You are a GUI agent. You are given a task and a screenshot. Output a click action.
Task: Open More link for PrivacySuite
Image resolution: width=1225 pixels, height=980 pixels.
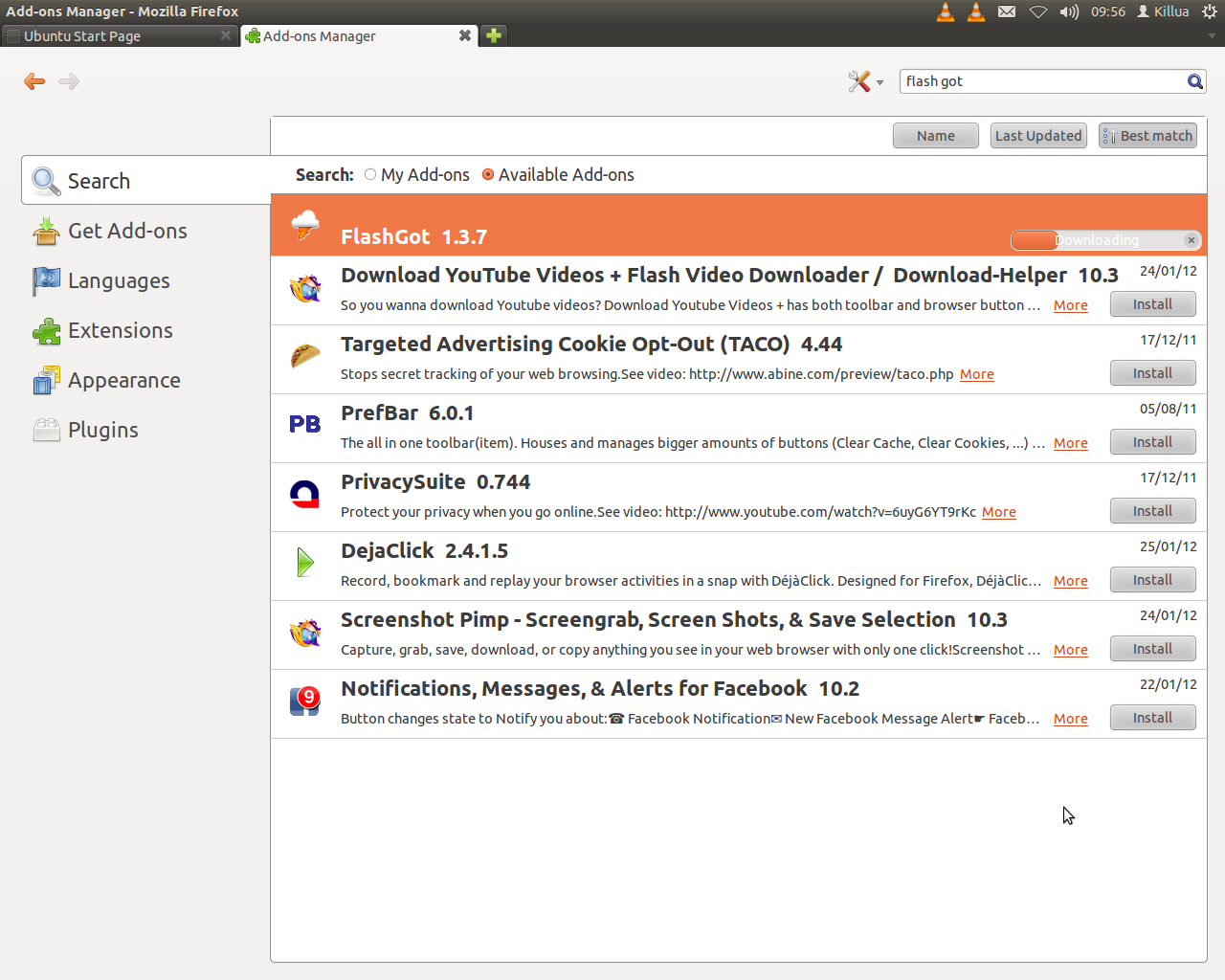click(x=999, y=512)
